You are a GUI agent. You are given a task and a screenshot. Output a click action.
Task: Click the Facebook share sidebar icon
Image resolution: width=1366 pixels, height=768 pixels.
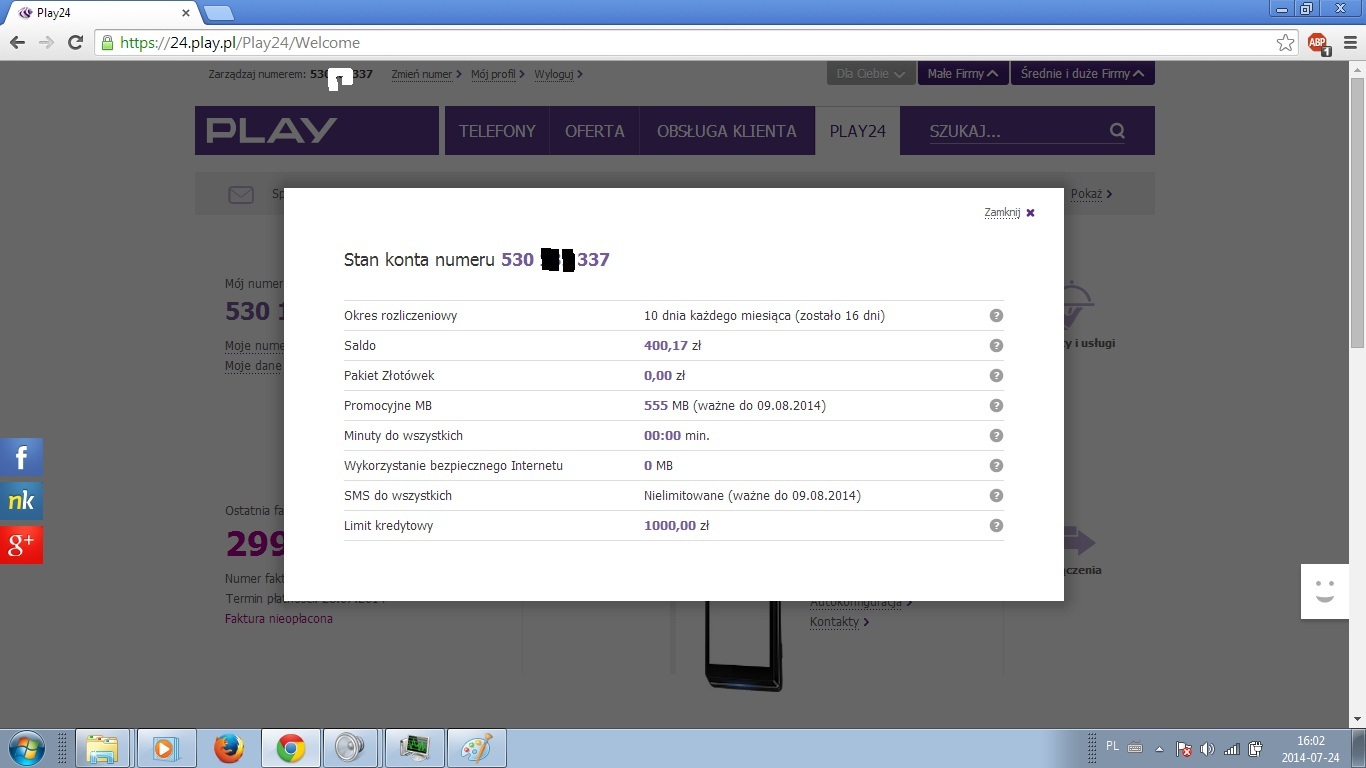click(x=21, y=457)
